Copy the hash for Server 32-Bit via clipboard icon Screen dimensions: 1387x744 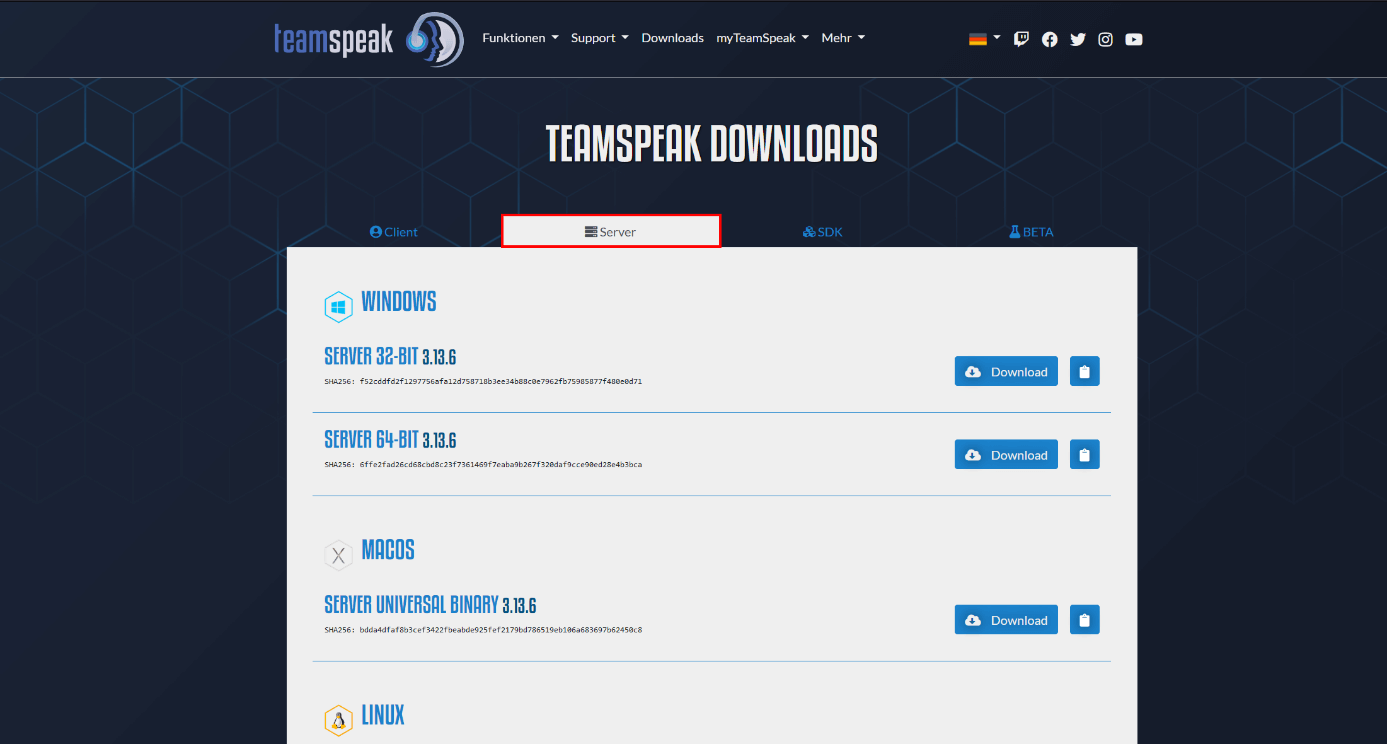pos(1084,371)
